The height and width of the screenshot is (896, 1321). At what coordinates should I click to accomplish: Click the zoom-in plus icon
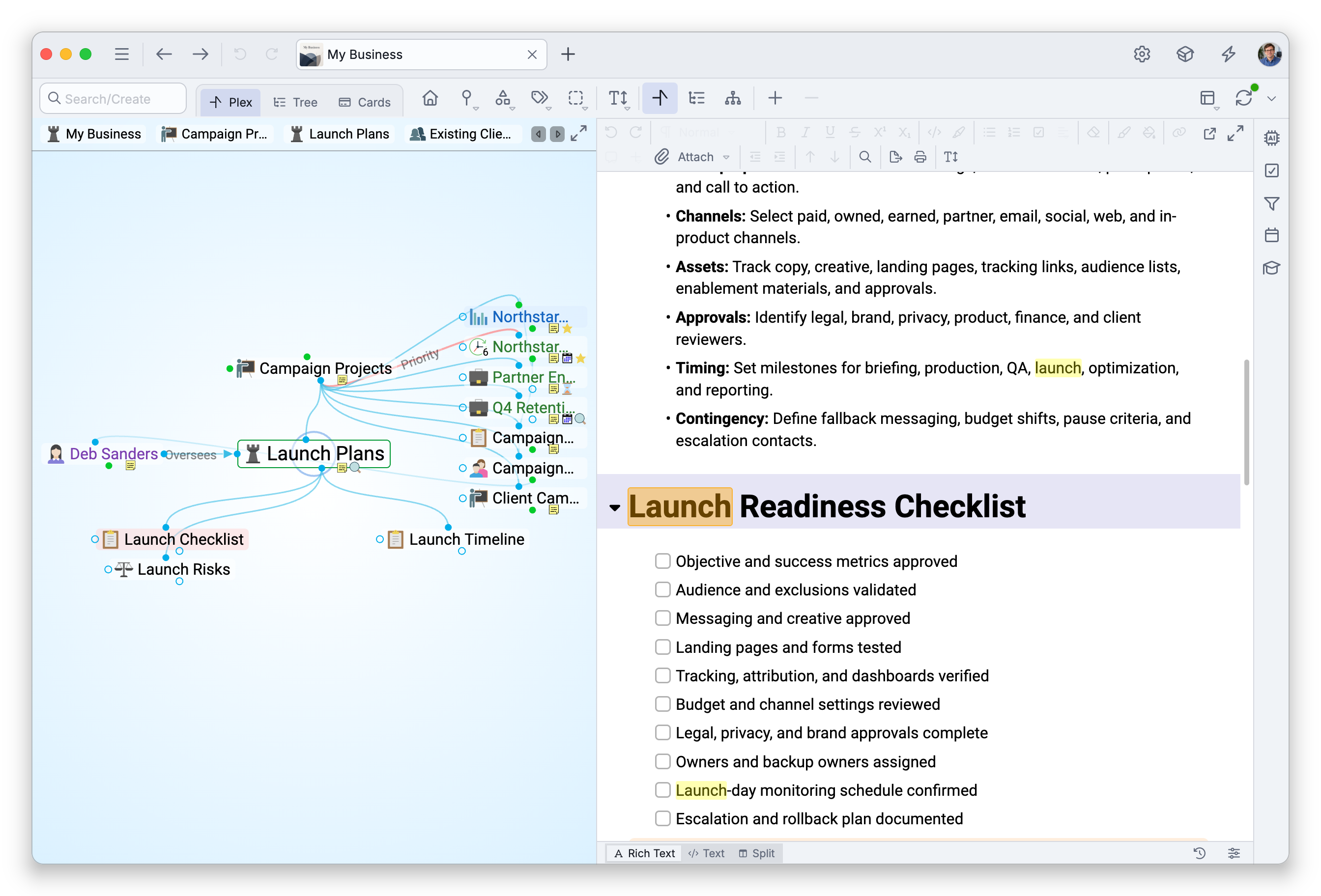[775, 98]
